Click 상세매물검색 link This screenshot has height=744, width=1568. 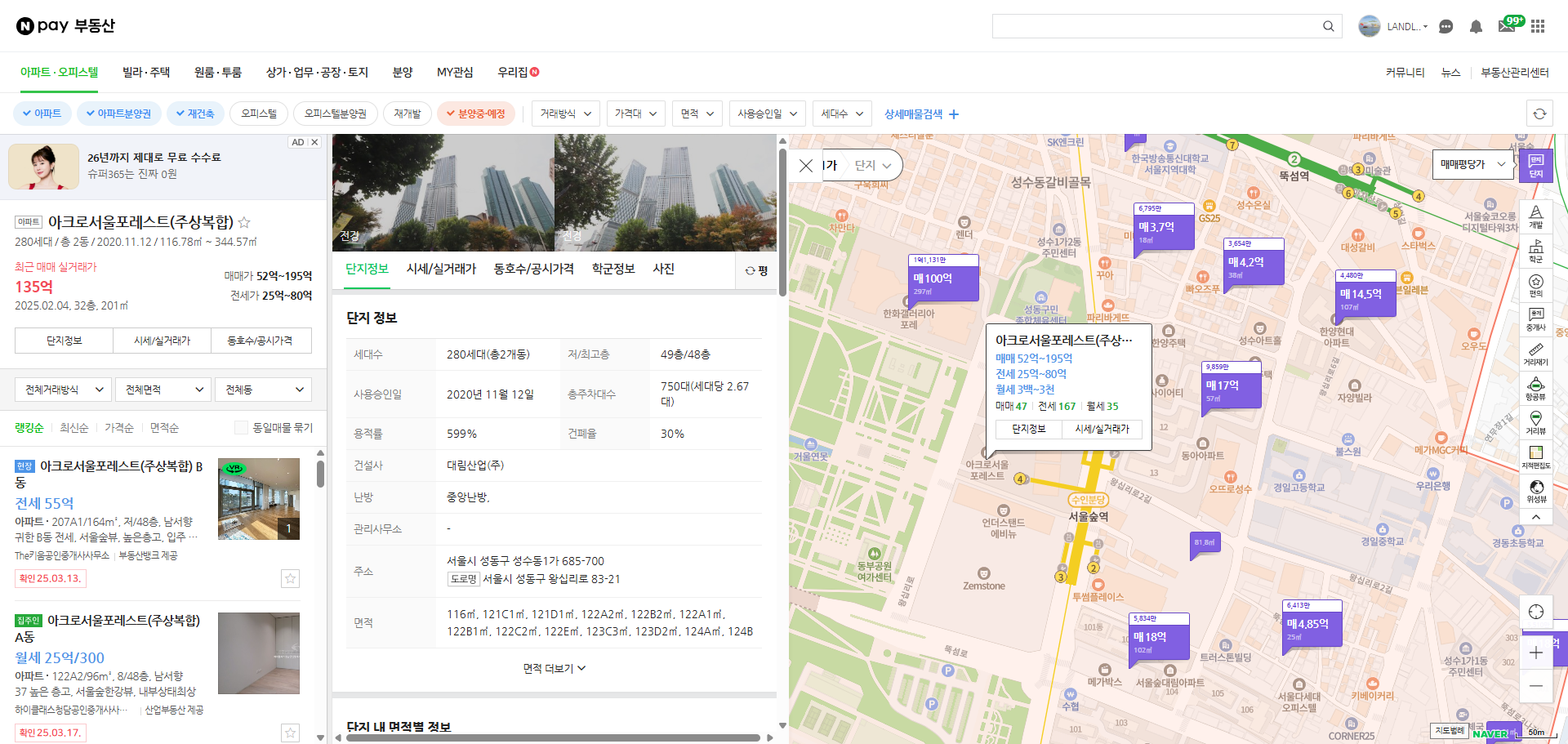[x=921, y=114]
